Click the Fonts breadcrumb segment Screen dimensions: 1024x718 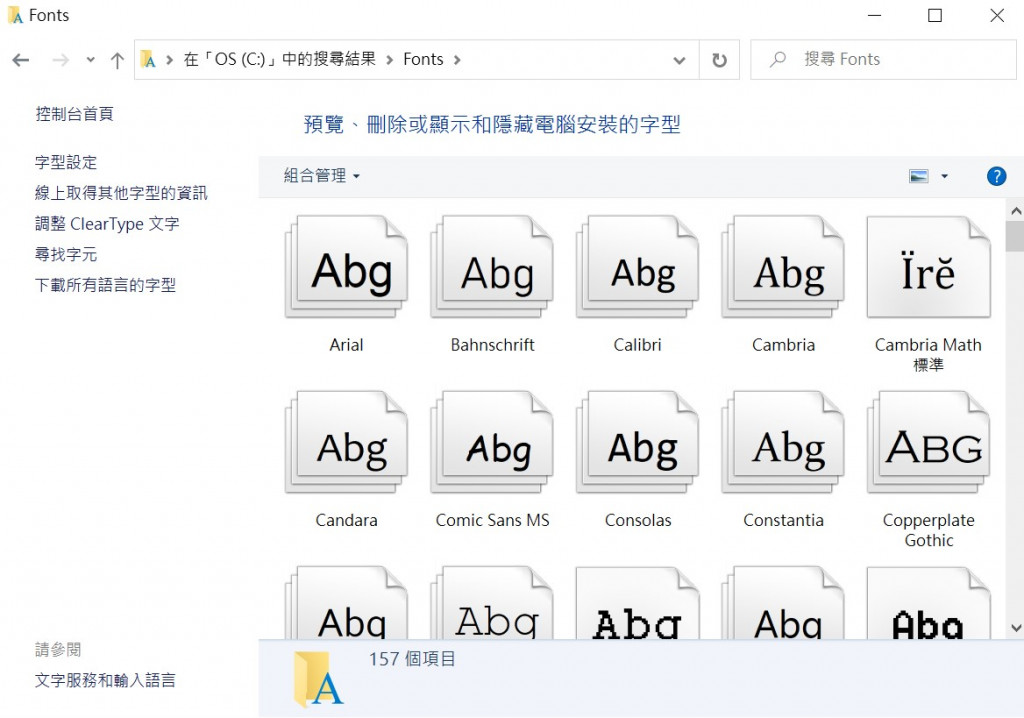423,59
